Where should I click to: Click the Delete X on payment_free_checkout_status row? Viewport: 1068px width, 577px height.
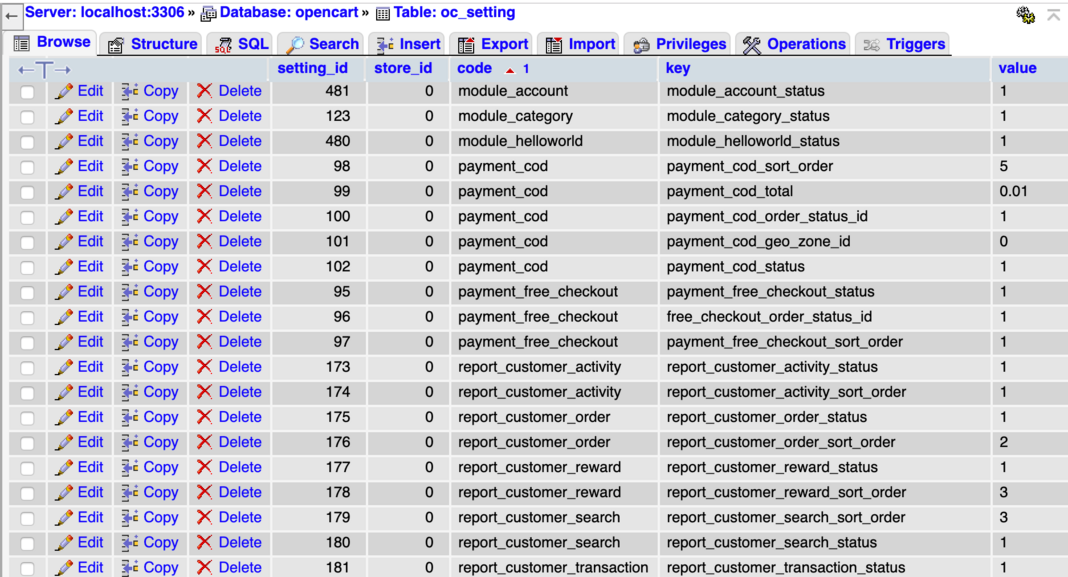coord(203,291)
